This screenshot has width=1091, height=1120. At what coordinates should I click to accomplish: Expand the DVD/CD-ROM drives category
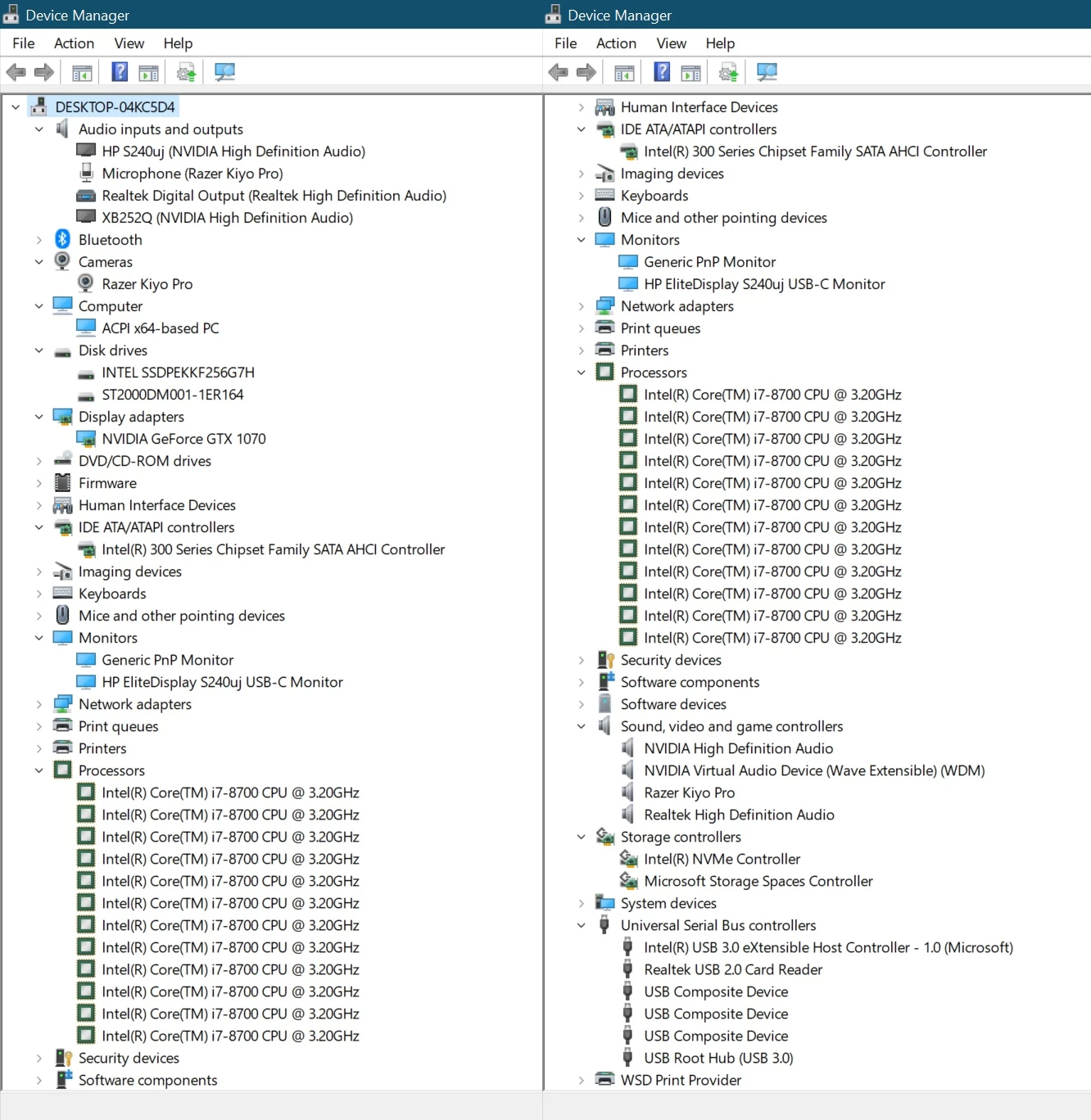(38, 460)
